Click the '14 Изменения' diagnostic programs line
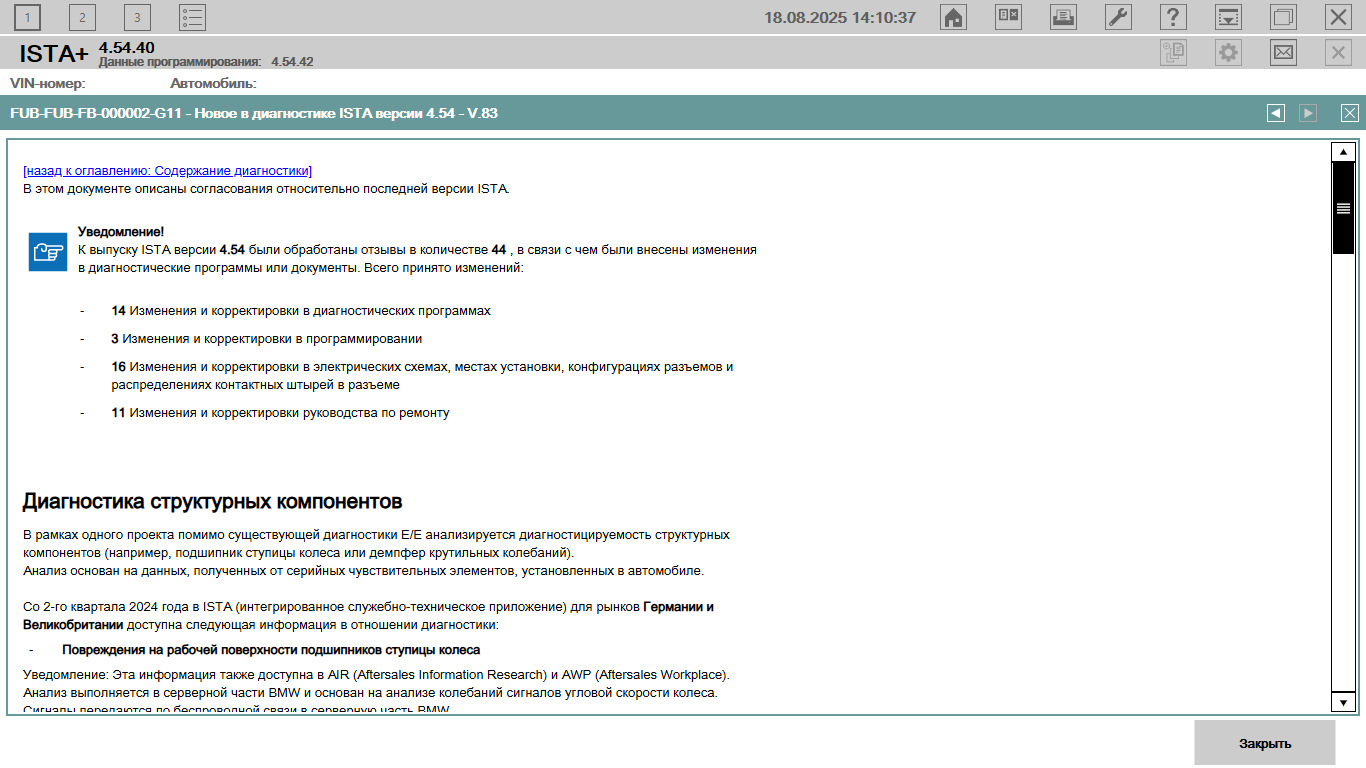This screenshot has height=768, width=1366. point(301,311)
